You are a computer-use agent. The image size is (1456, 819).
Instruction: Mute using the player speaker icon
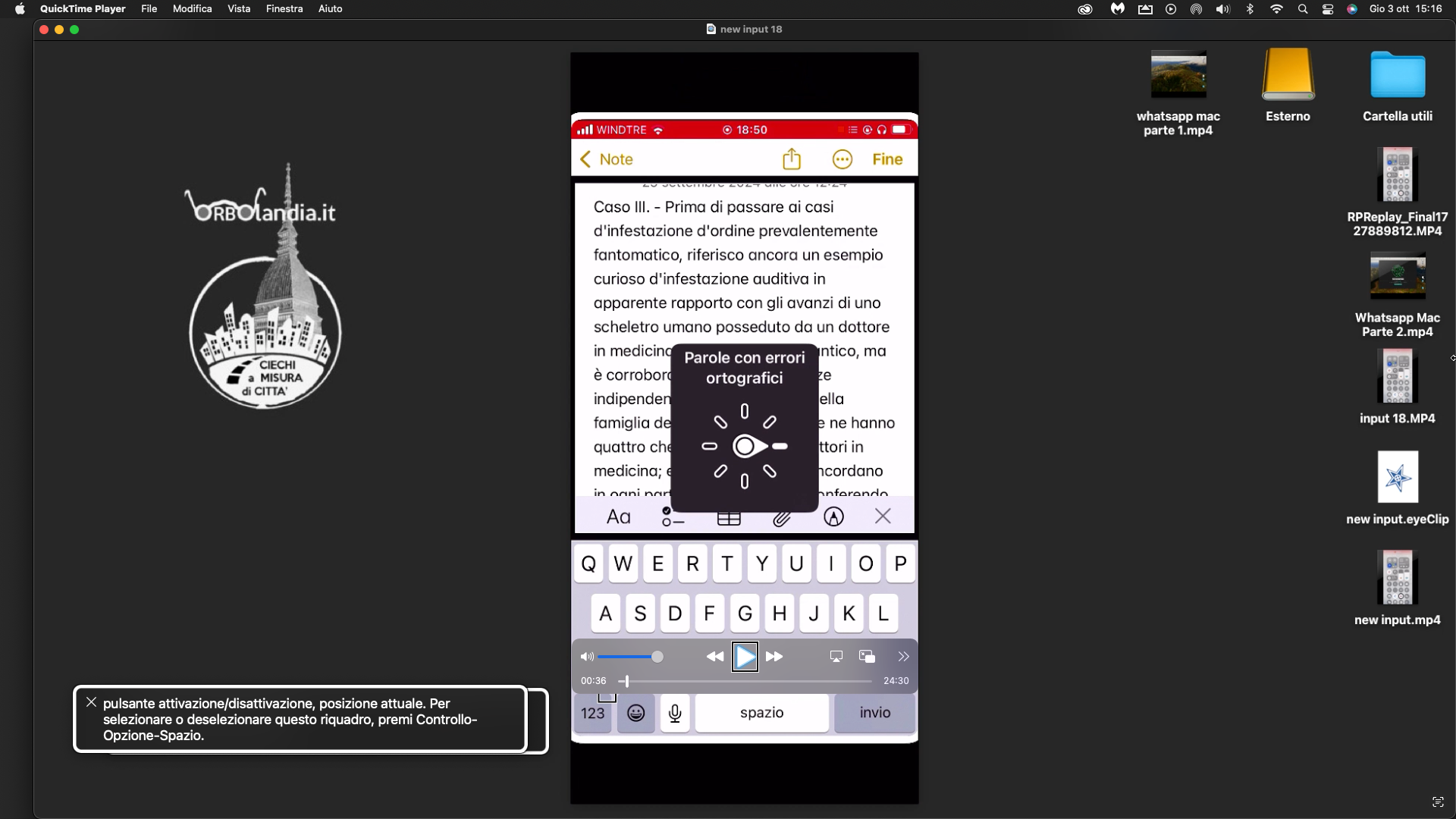tap(587, 657)
